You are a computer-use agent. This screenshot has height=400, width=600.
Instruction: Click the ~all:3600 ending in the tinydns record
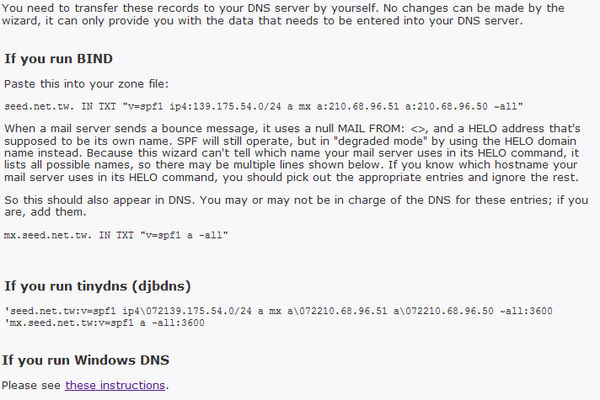coord(526,310)
